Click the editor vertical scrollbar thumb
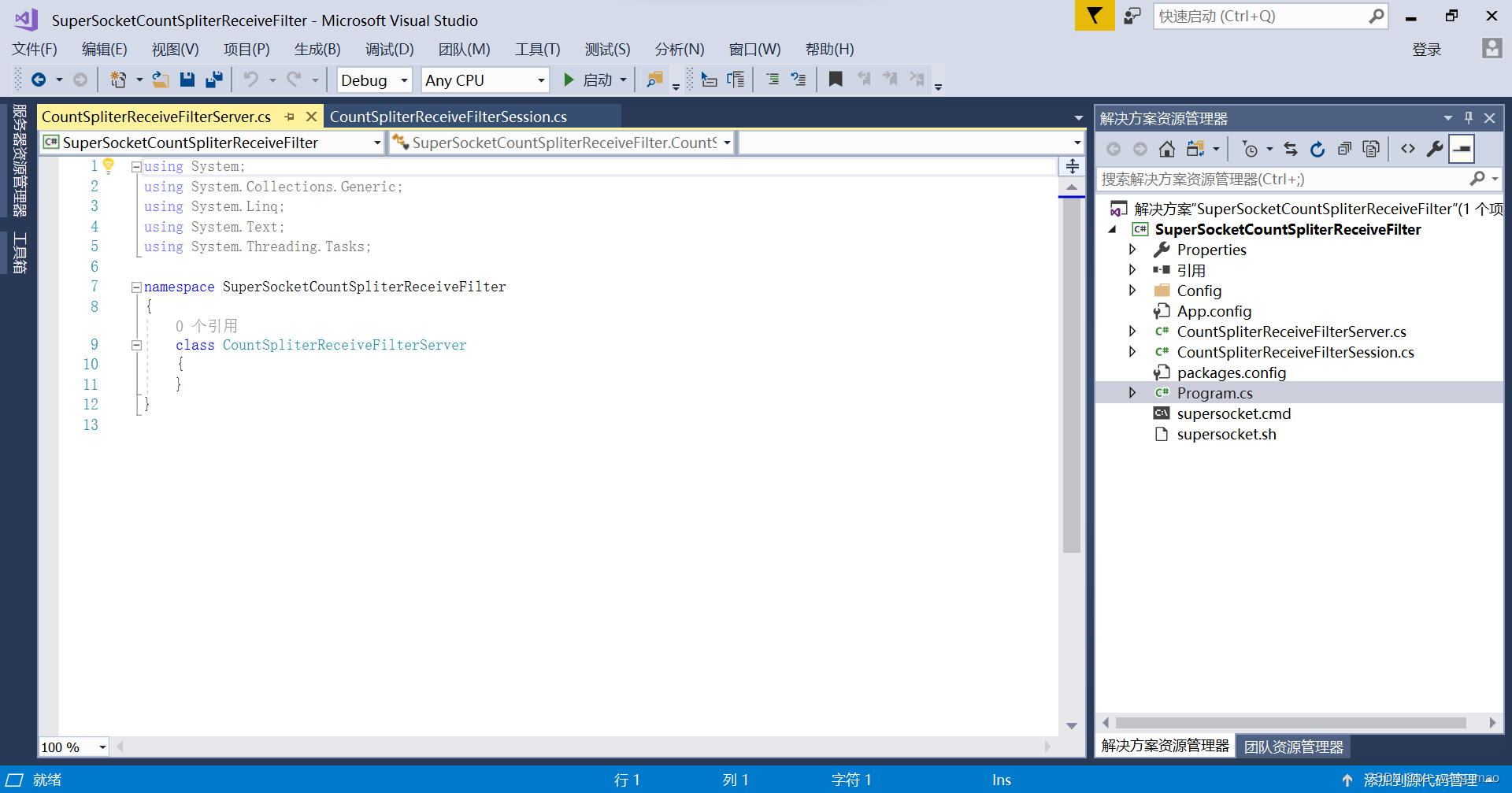This screenshot has height=793, width=1512. pyautogui.click(x=1071, y=376)
